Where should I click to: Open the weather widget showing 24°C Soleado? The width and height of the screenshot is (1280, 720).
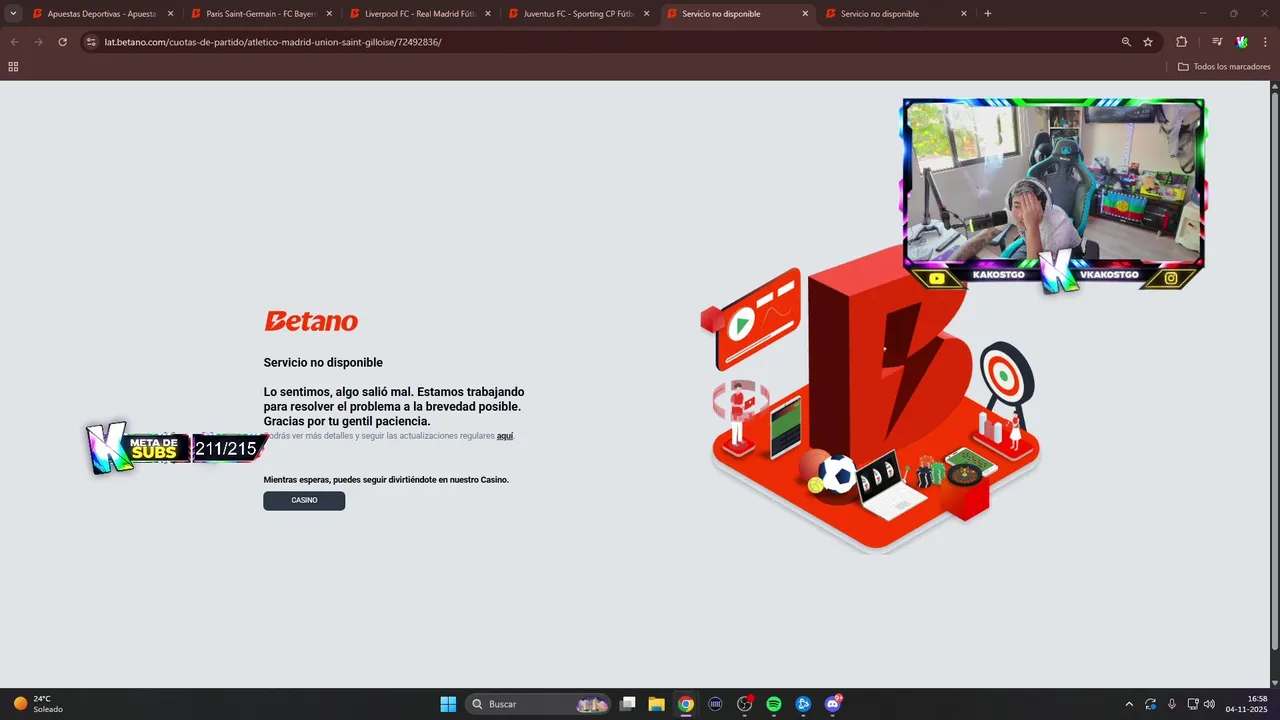(x=38, y=704)
